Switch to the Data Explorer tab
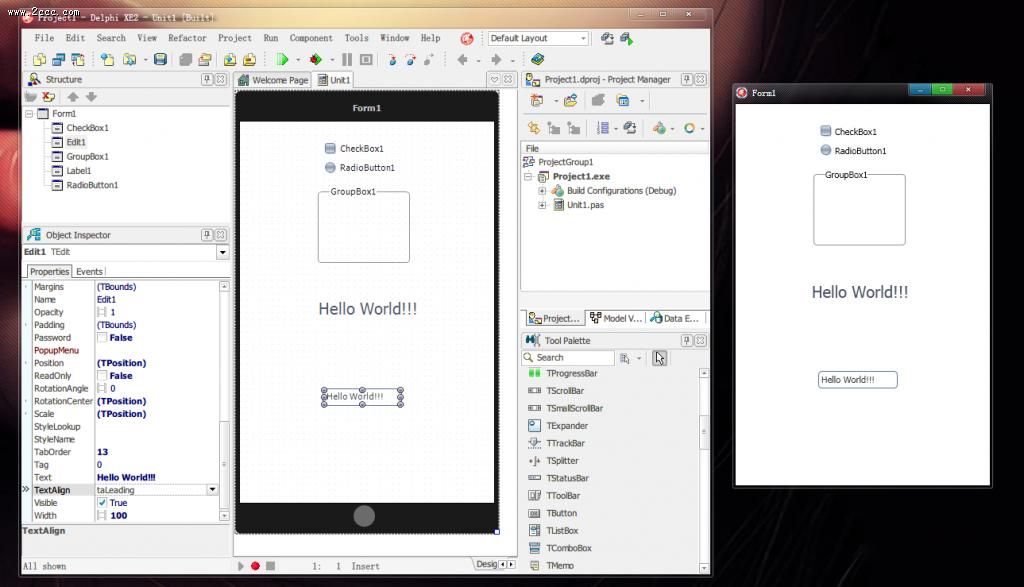 click(675, 318)
